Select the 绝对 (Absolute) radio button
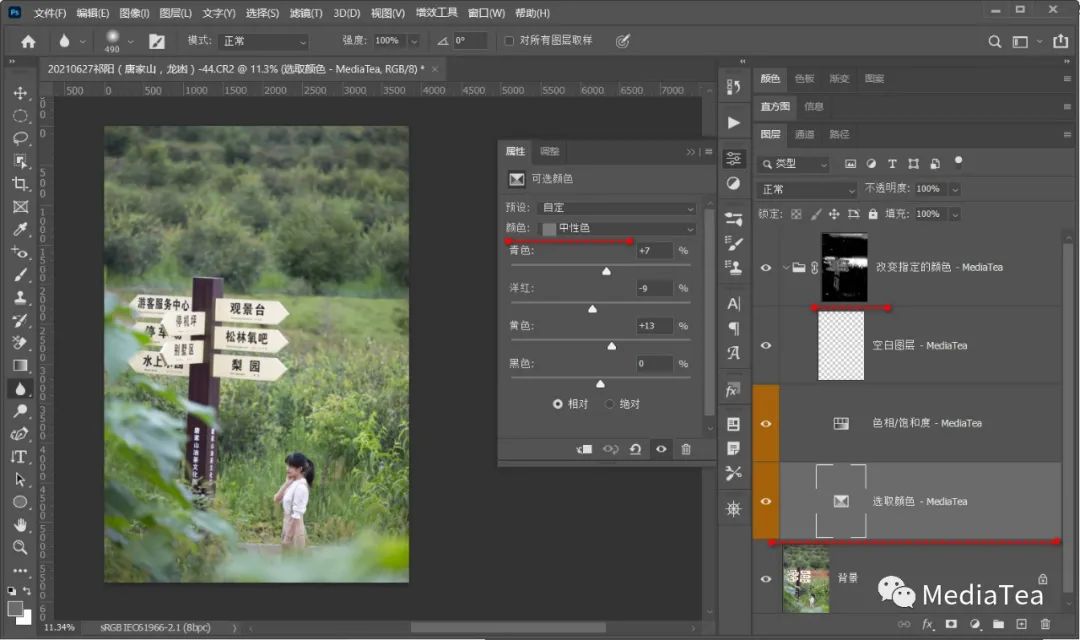The image size is (1080, 640). coord(609,404)
